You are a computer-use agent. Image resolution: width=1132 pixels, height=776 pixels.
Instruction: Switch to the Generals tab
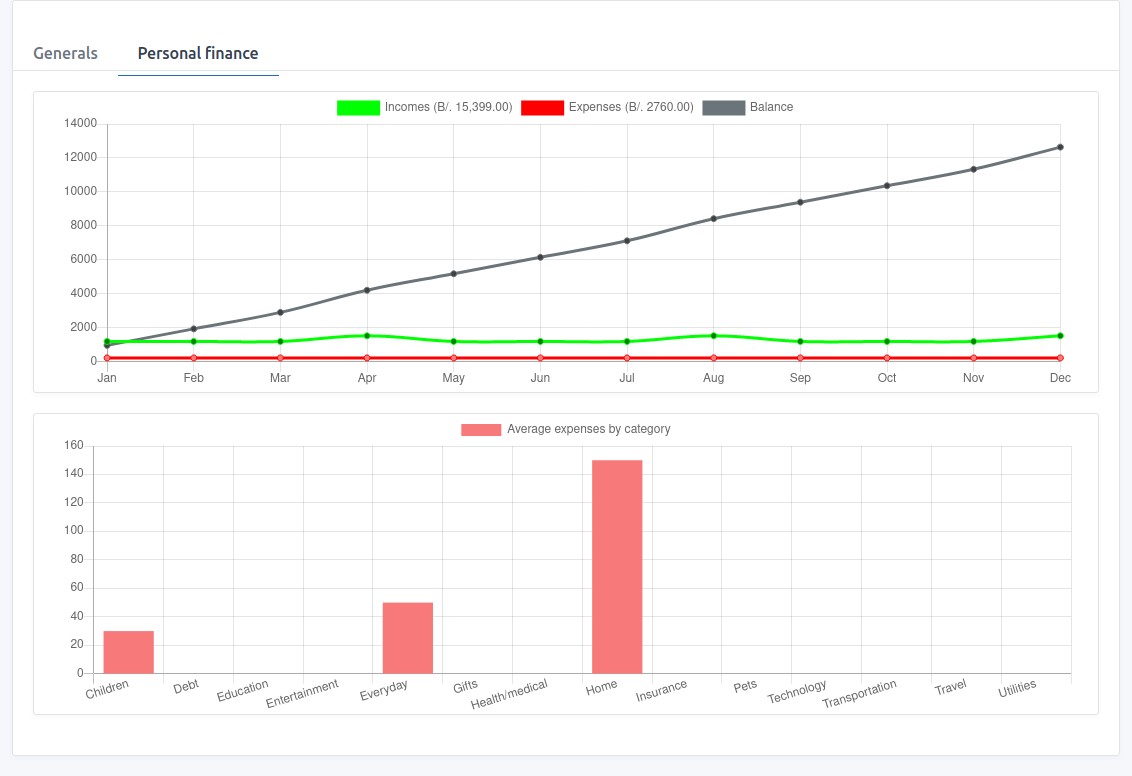(66, 53)
